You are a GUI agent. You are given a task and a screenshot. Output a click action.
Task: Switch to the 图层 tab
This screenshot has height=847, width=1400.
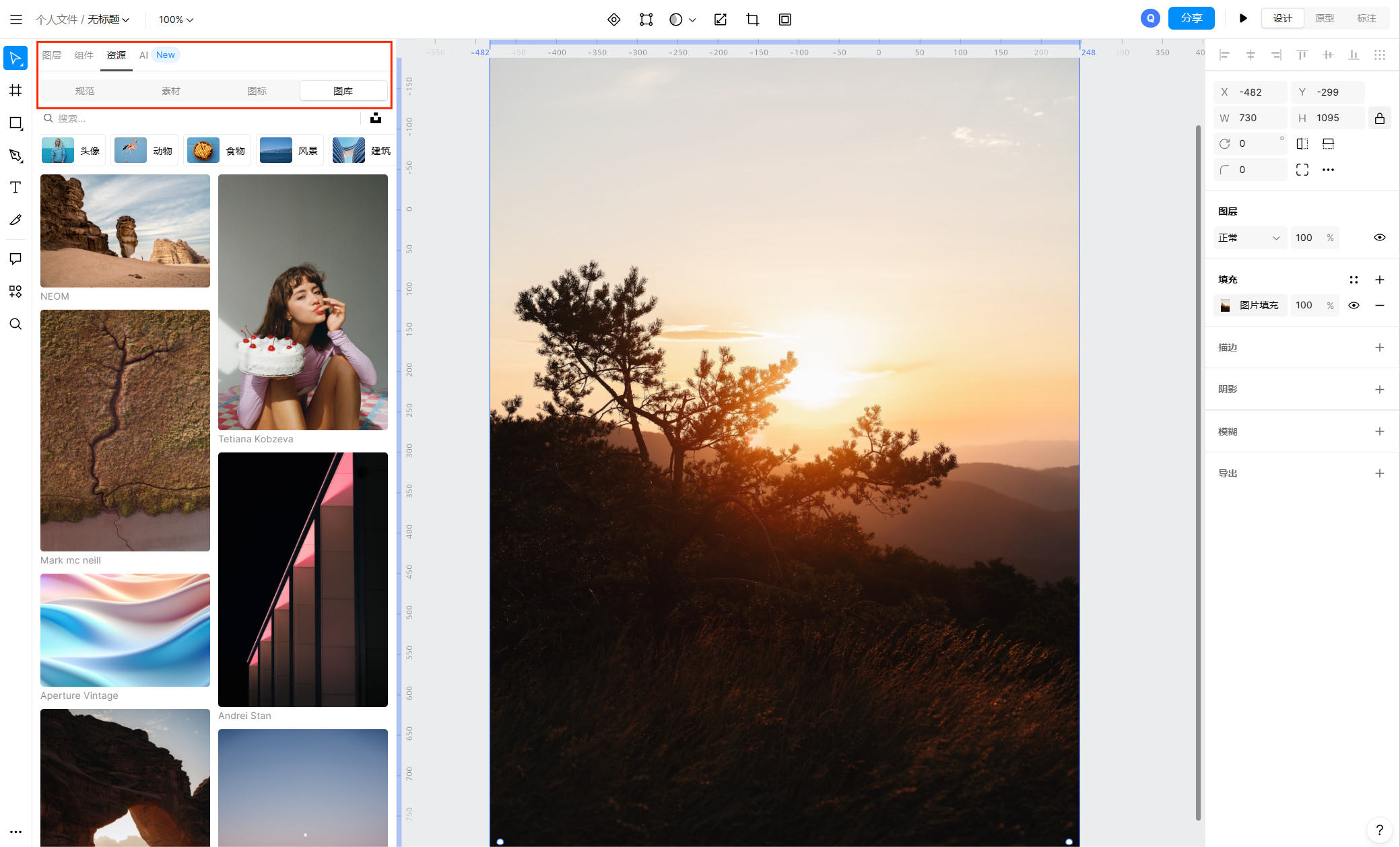tap(52, 55)
